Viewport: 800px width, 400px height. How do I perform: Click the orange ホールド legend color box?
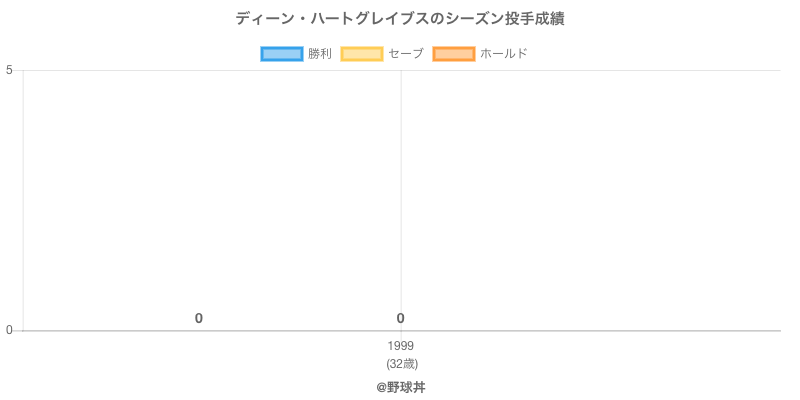pos(454,54)
